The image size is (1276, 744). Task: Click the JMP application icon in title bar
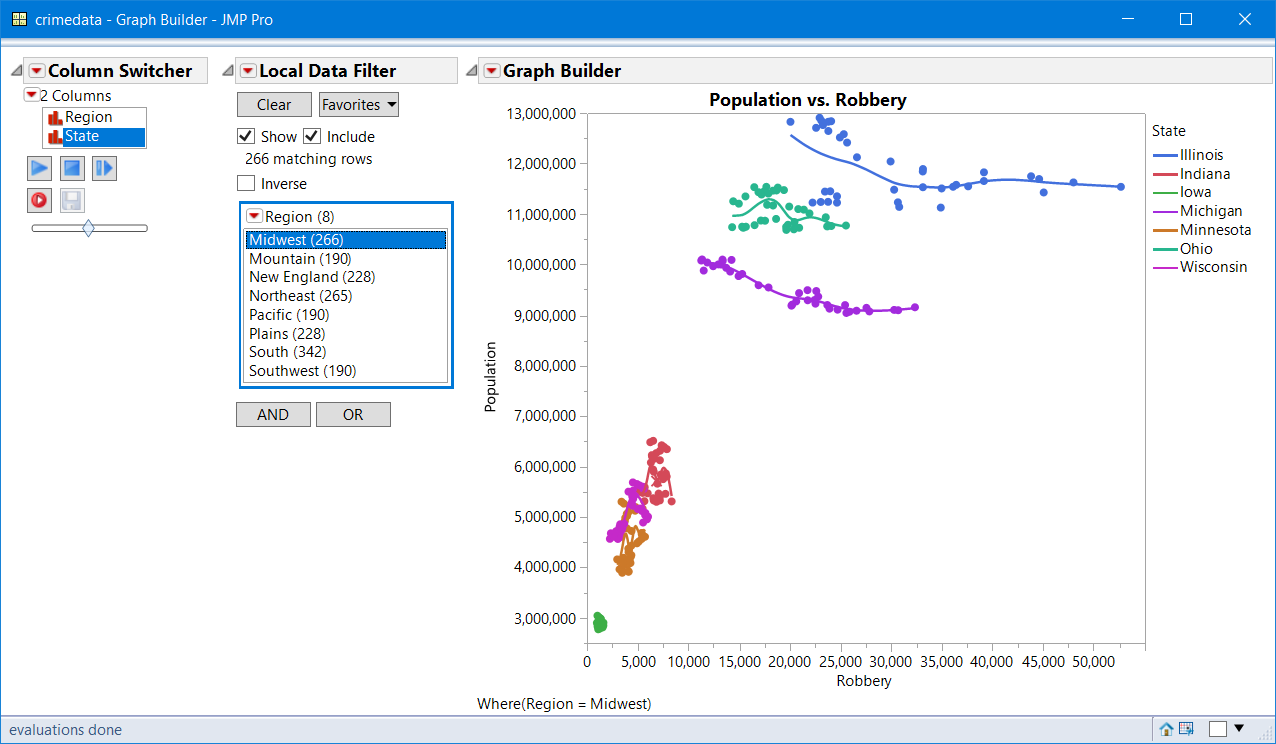(x=19, y=19)
